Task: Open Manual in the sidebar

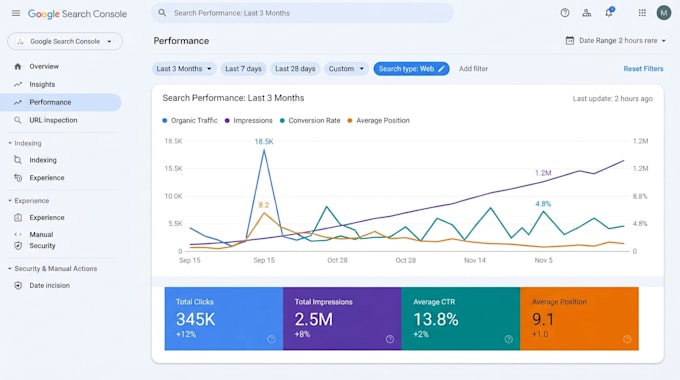Action: pos(41,234)
